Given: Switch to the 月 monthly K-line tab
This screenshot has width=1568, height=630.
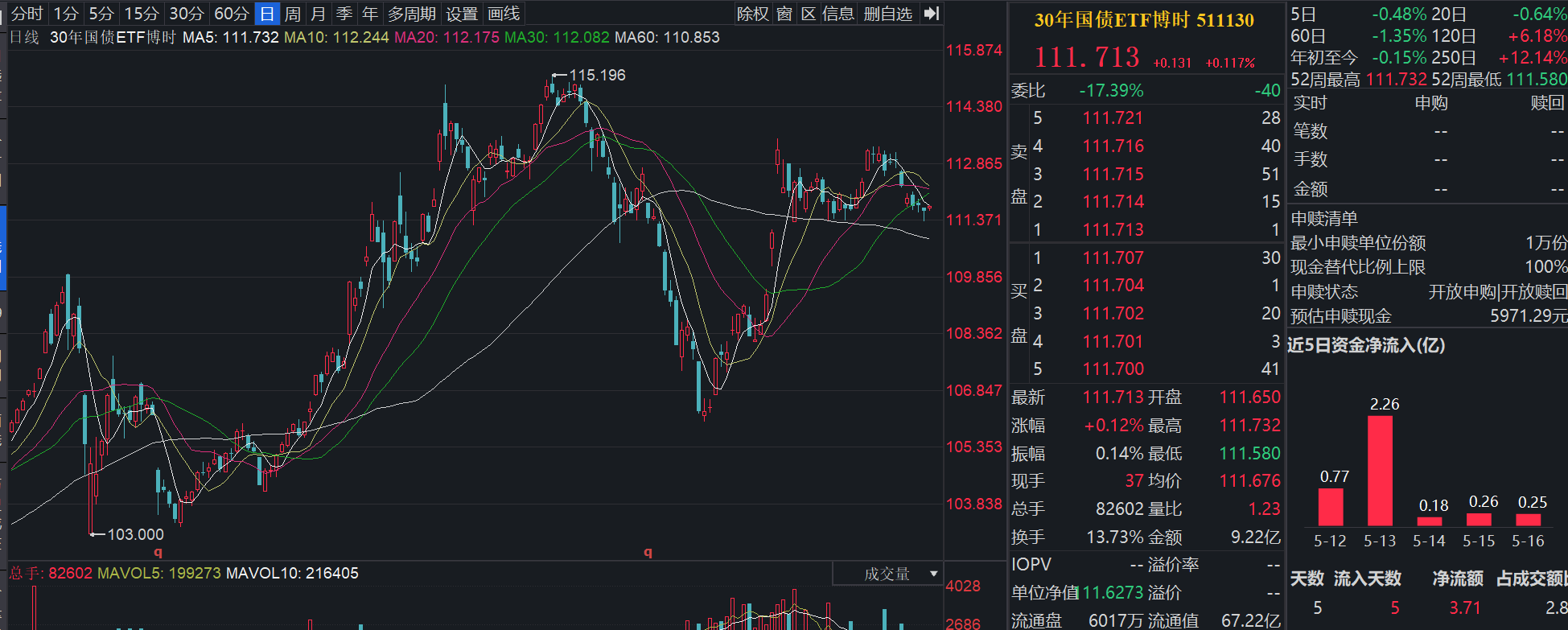Looking at the screenshot, I should click(319, 14).
